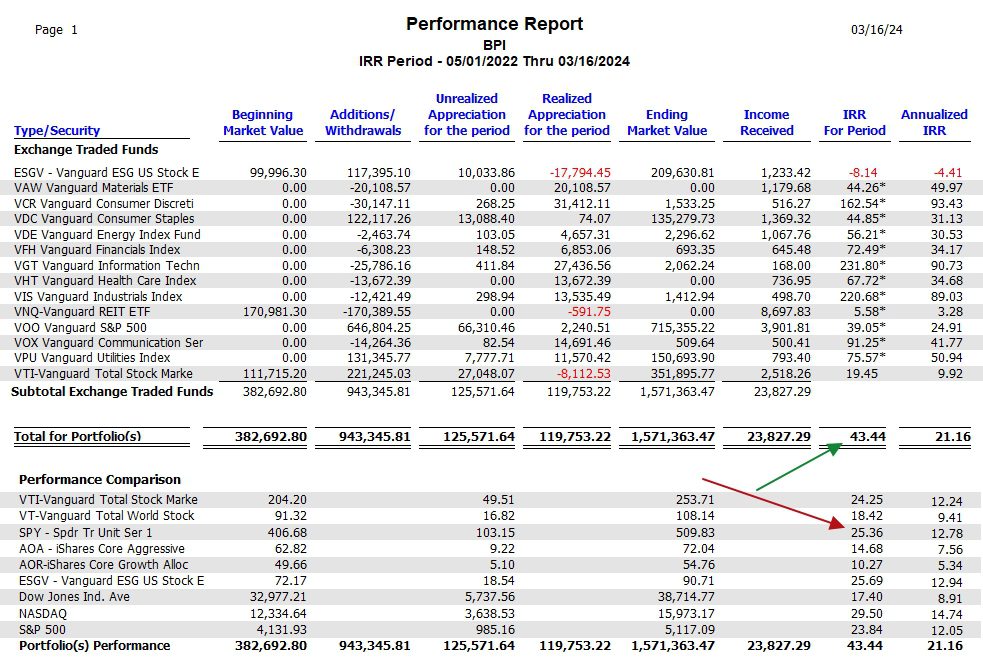Select the VPU Vanguard Utilities Index row
Screen dimensions: 983x661
tap(492, 357)
